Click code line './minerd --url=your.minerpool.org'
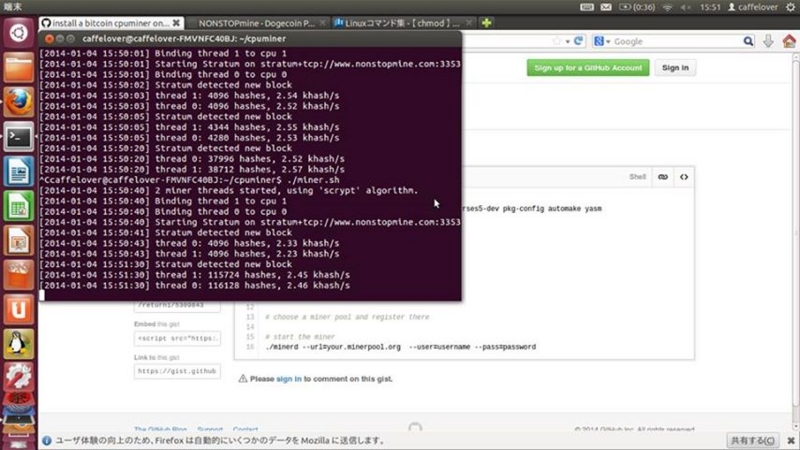The image size is (800, 450). pos(401,347)
